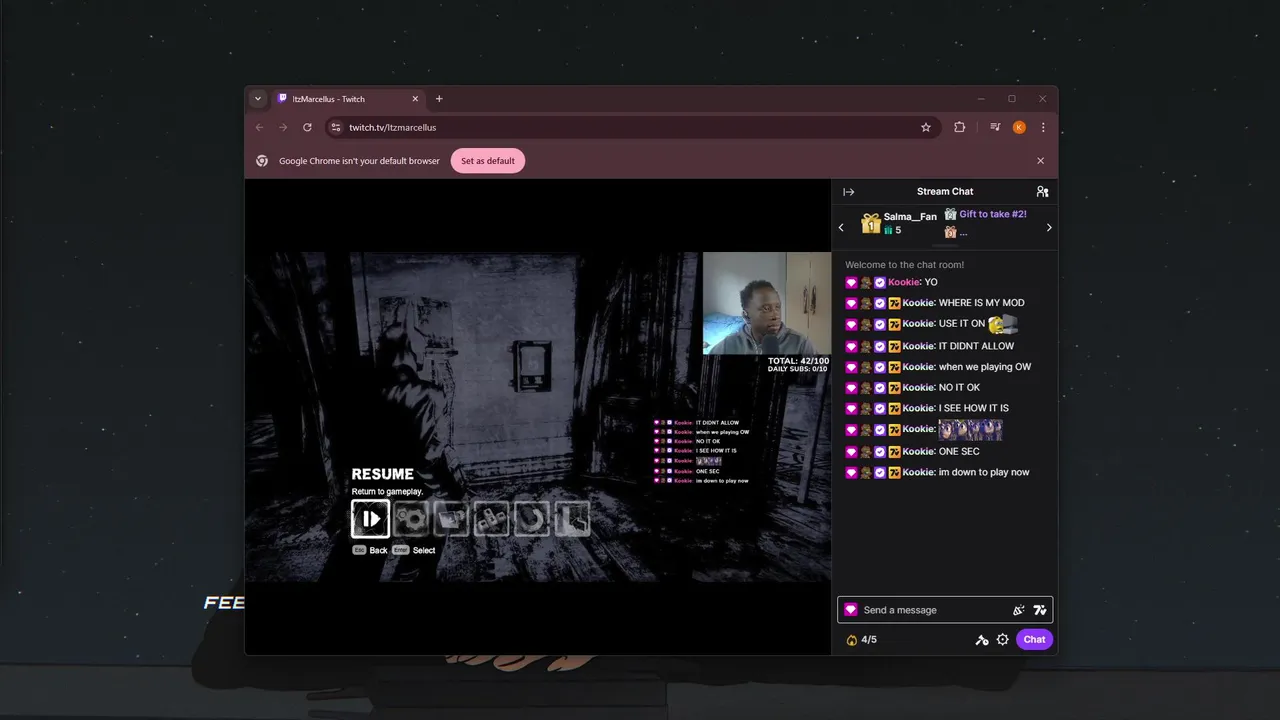
Task: Open a new Chrome tab
Action: (x=439, y=99)
